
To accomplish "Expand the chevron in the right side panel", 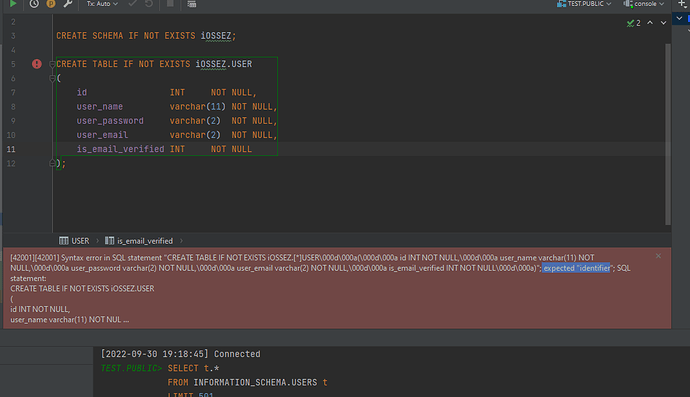I will click(x=679, y=18).
